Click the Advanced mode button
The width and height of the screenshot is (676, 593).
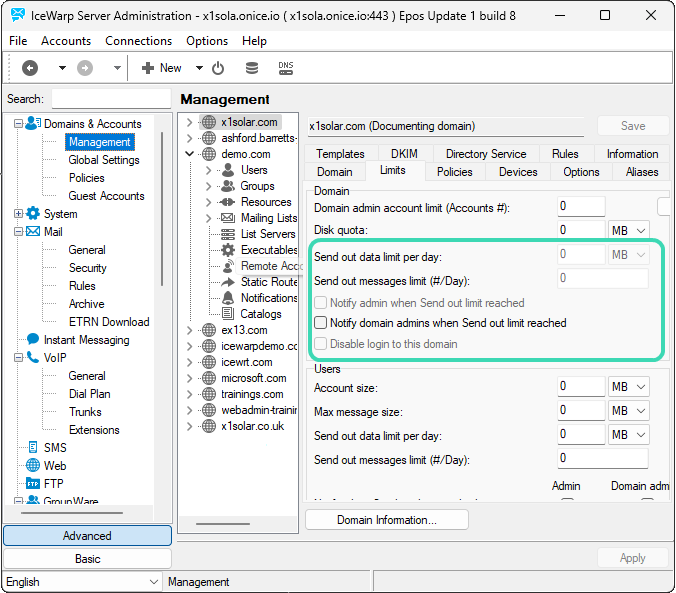click(88, 536)
